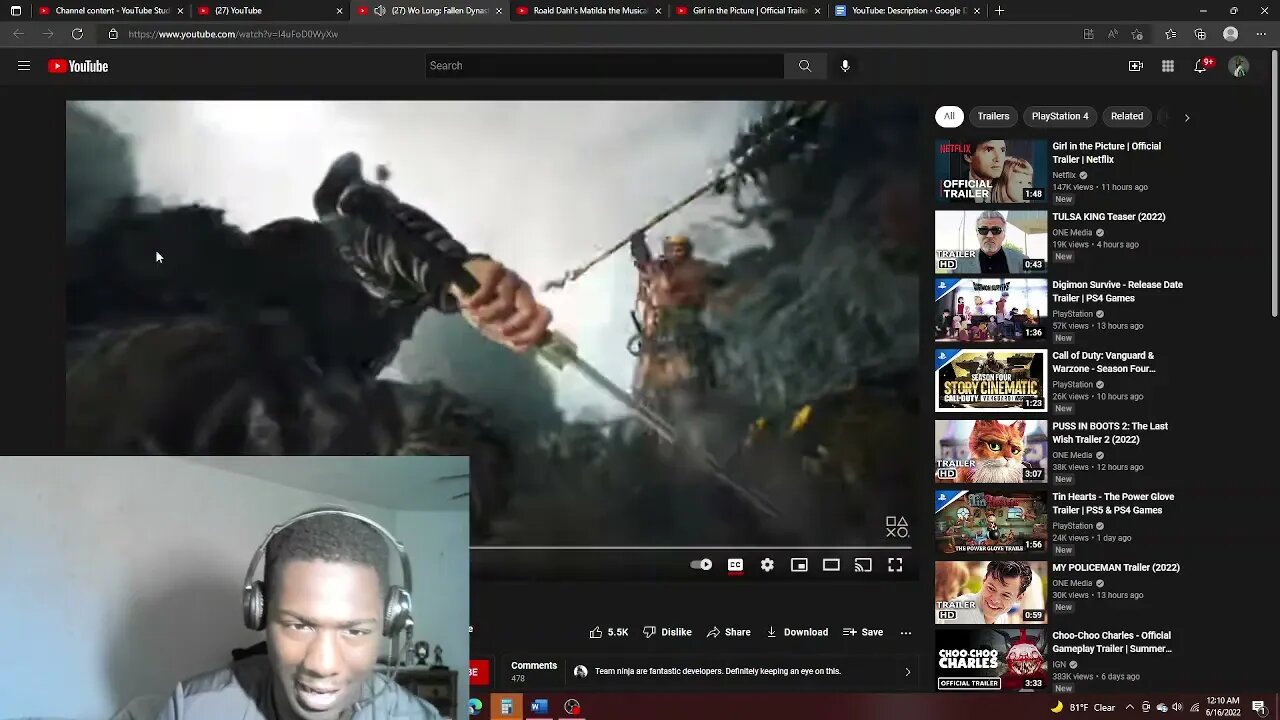Click the Download button
This screenshot has width=1280, height=720.
click(x=797, y=632)
